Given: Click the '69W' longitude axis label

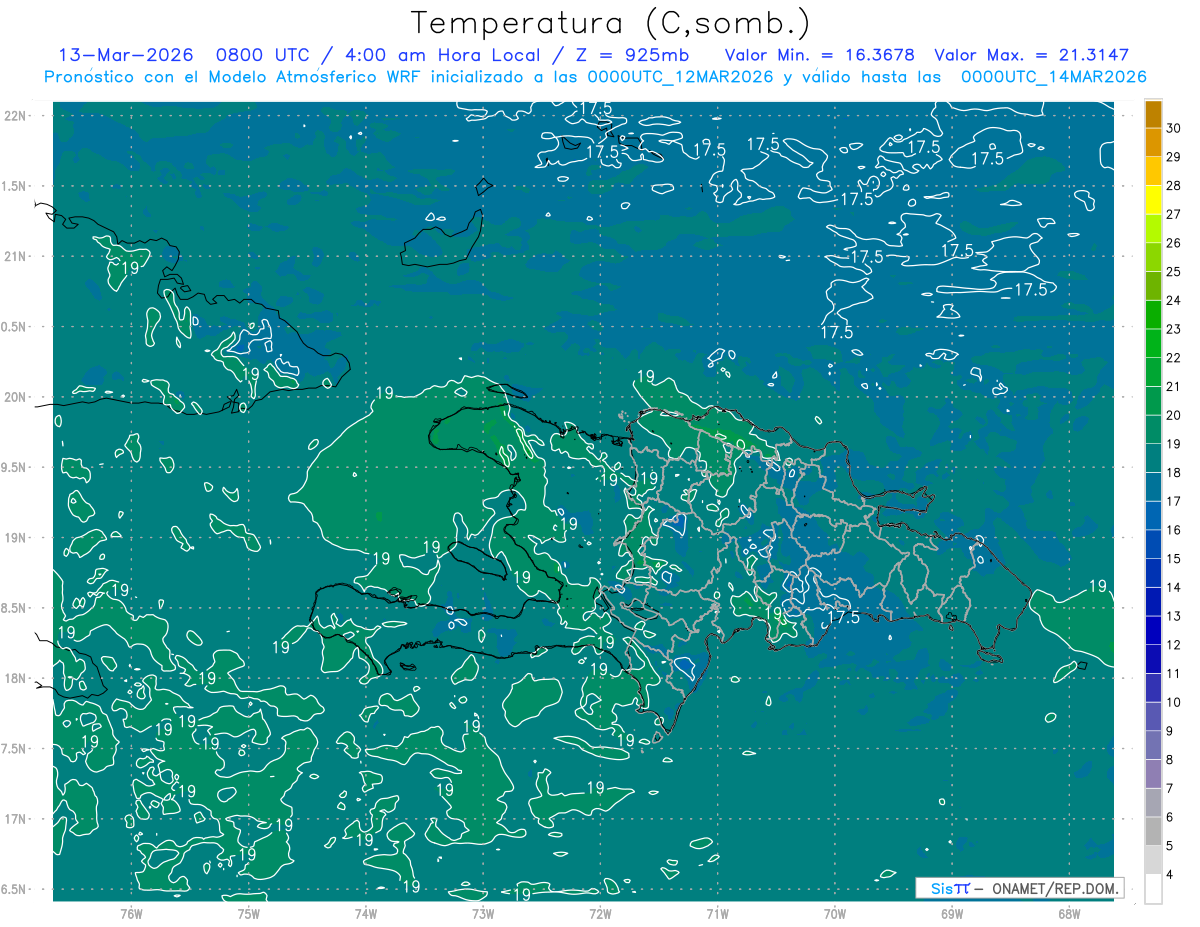Looking at the screenshot, I should (952, 912).
